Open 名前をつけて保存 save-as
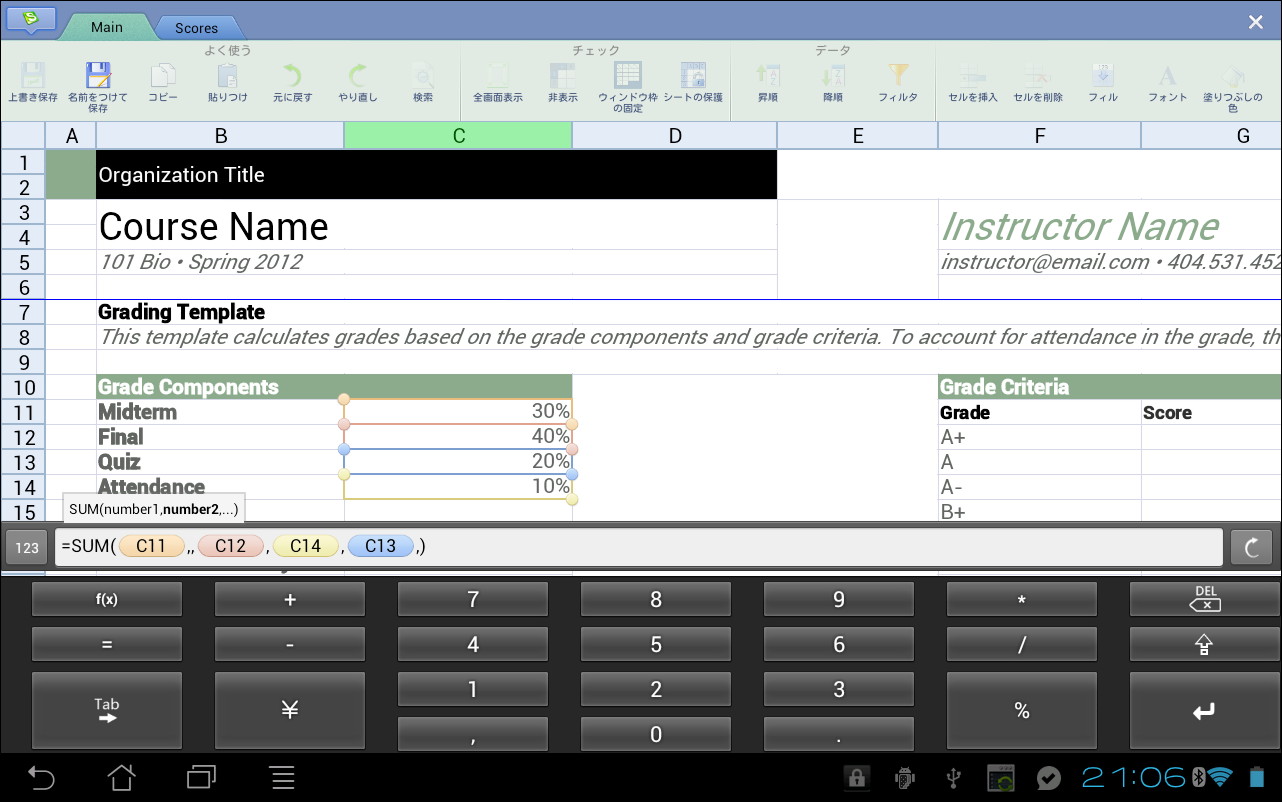This screenshot has width=1282, height=802. coord(98,76)
